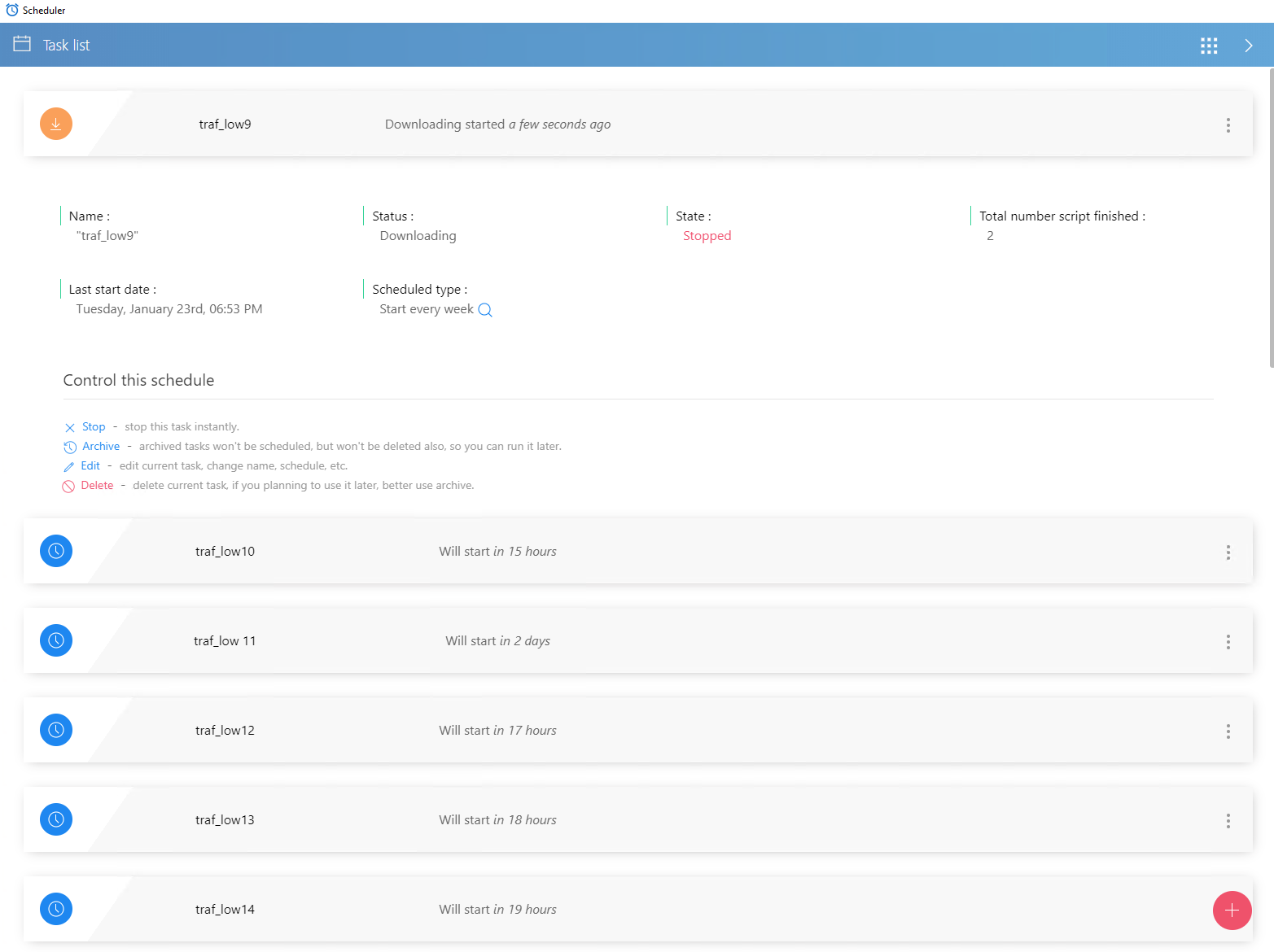Stop the traf_low9 task instantly
The width and height of the screenshot is (1274, 952).
point(93,427)
